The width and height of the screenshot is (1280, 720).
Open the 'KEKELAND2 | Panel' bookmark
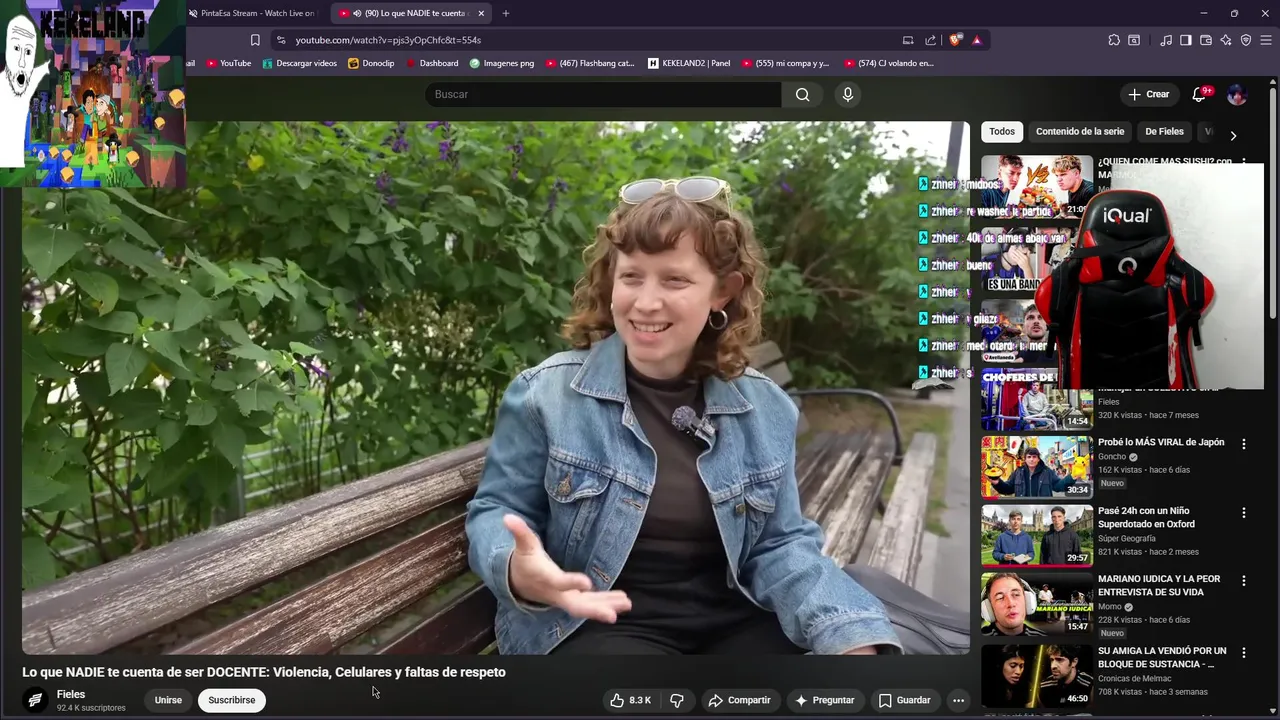tap(689, 63)
